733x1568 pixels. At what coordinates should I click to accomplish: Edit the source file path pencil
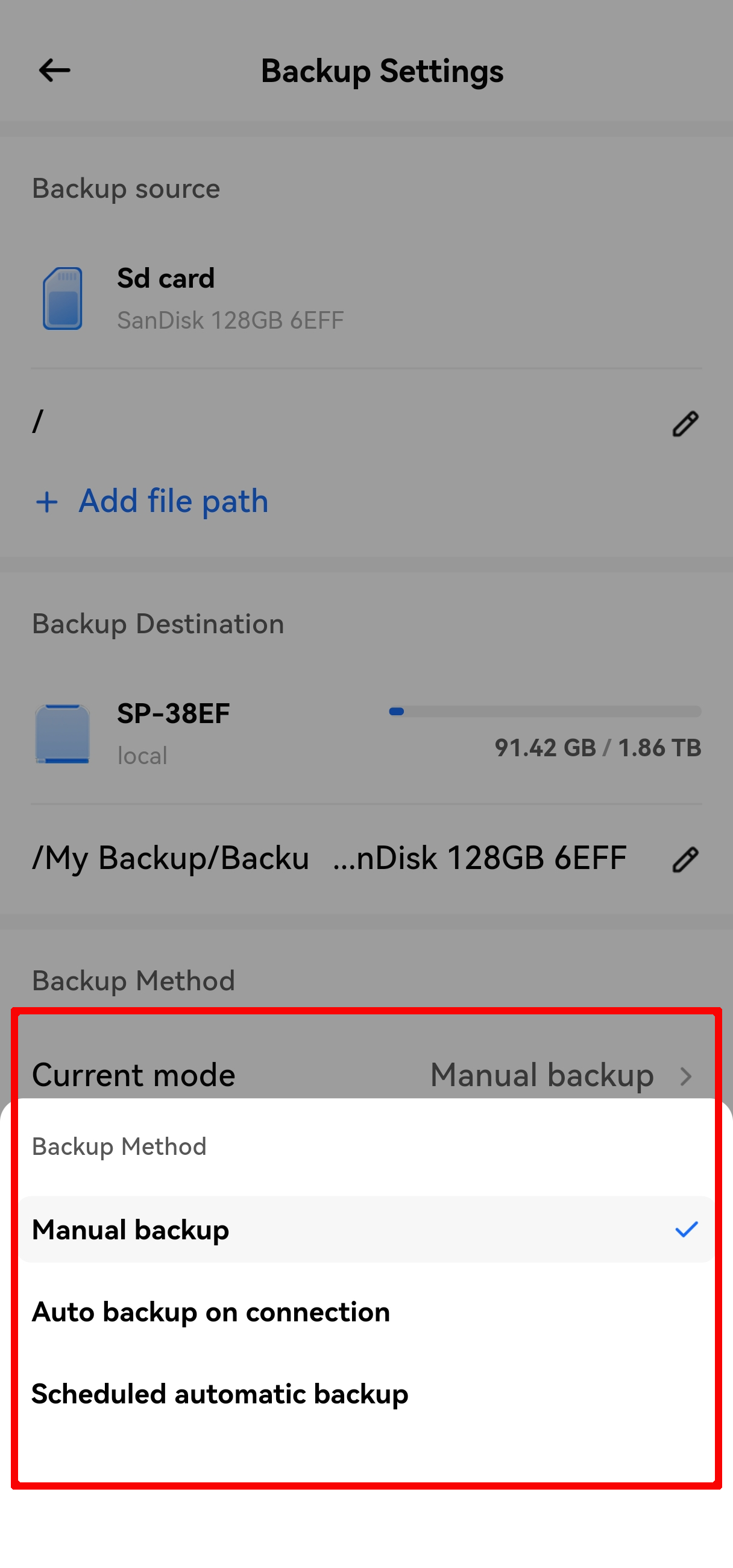click(x=685, y=423)
